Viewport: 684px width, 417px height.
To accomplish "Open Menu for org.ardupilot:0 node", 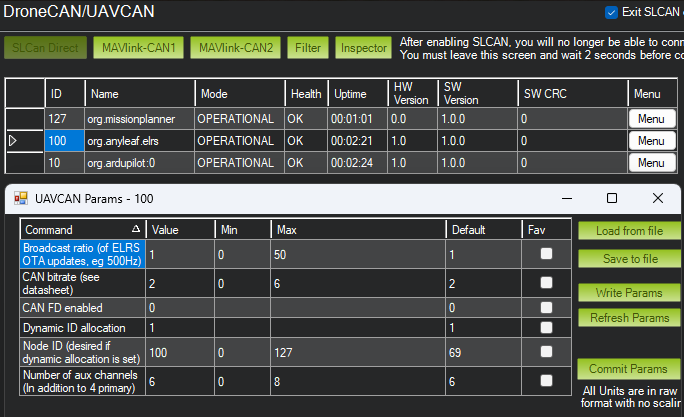I will click(x=652, y=163).
